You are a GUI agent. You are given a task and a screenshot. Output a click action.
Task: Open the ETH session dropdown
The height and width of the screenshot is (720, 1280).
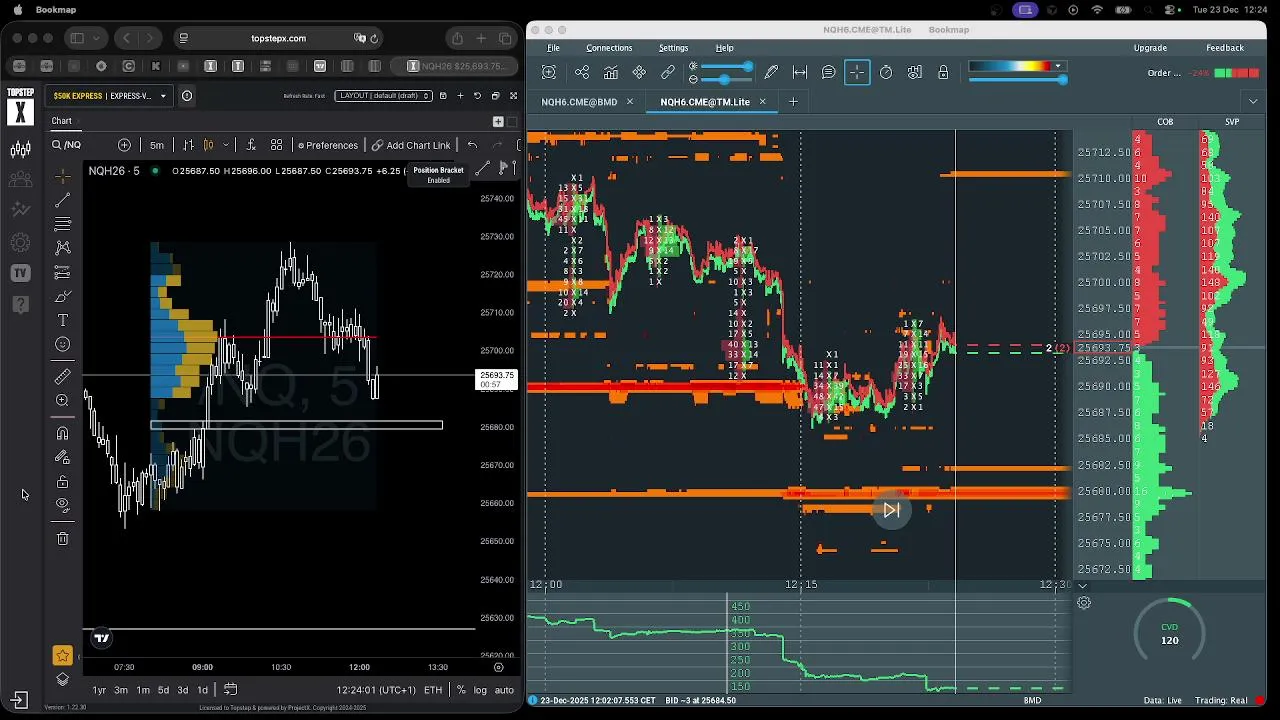[433, 690]
